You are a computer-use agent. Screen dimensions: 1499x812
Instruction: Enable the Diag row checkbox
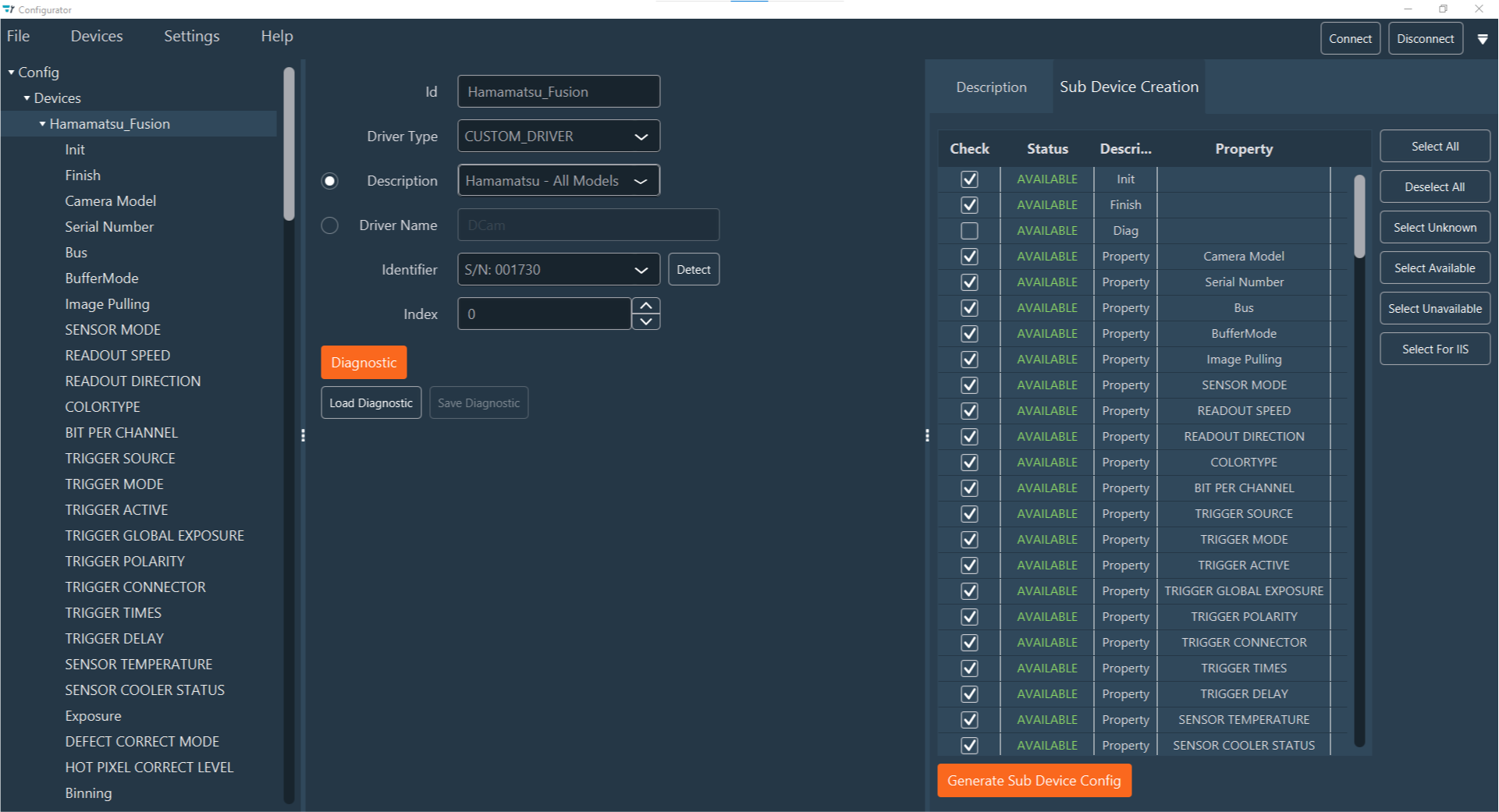coord(969,231)
